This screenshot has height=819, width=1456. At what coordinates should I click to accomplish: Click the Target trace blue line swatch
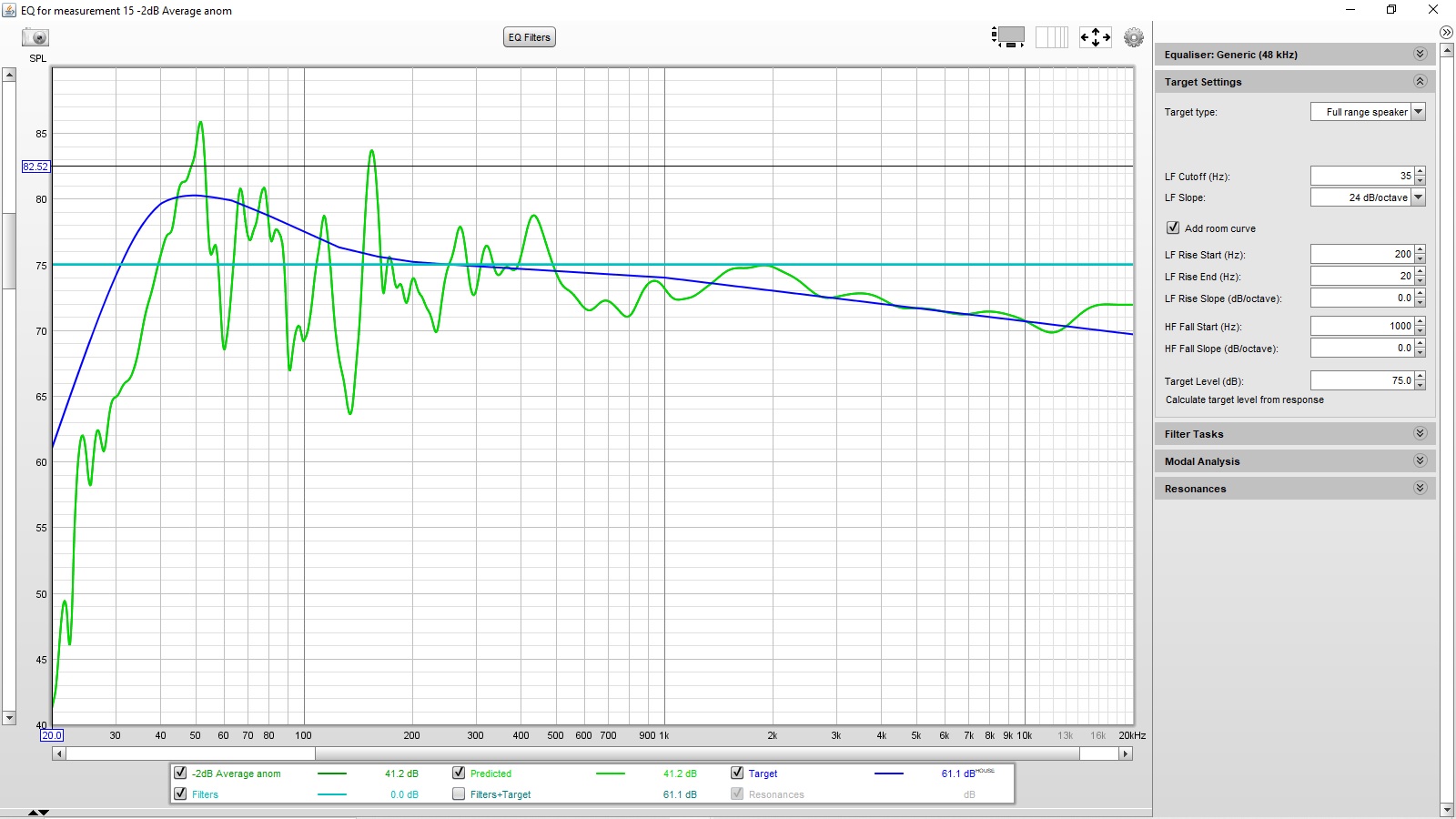889,773
